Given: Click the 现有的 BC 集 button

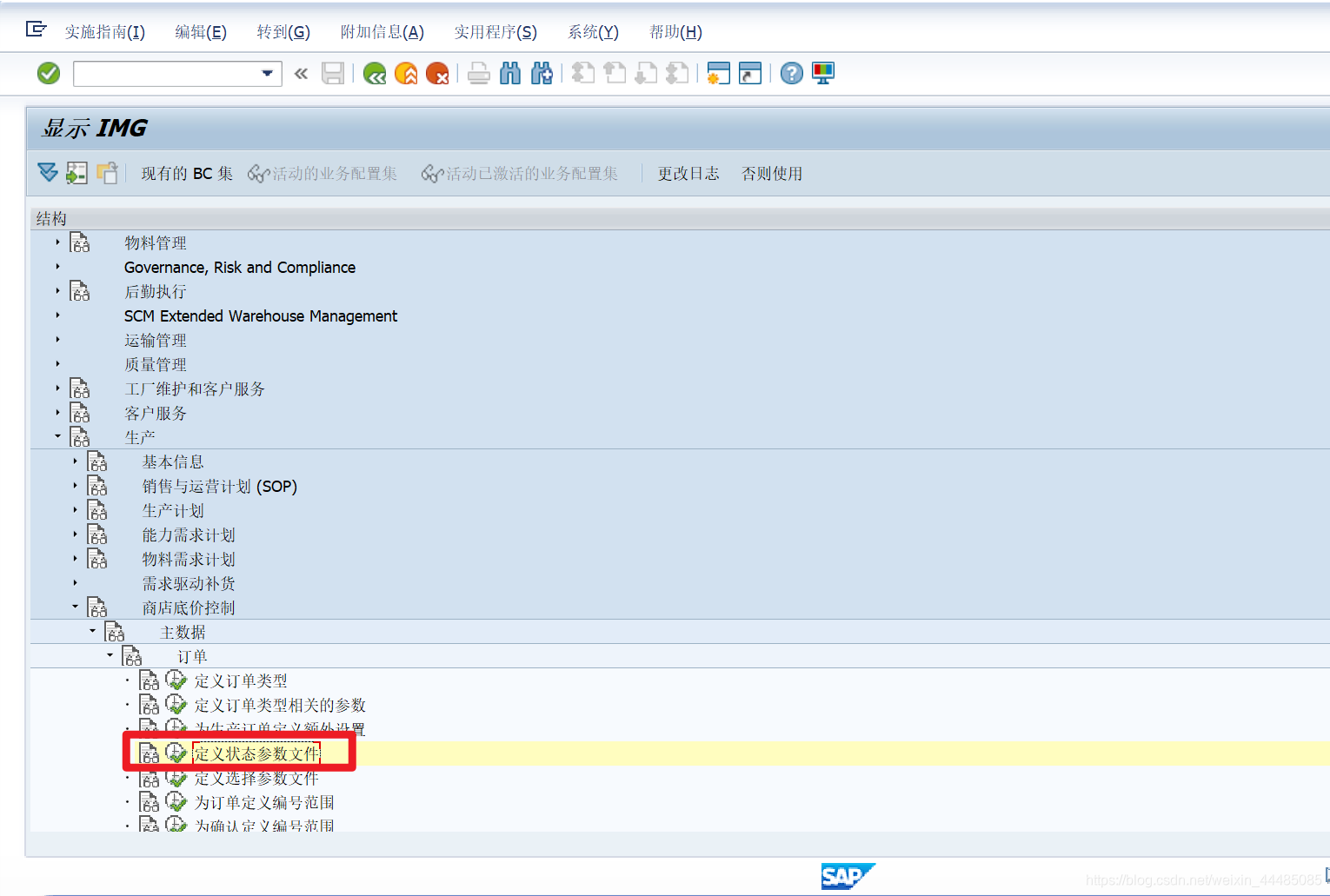Looking at the screenshot, I should pyautogui.click(x=187, y=174).
